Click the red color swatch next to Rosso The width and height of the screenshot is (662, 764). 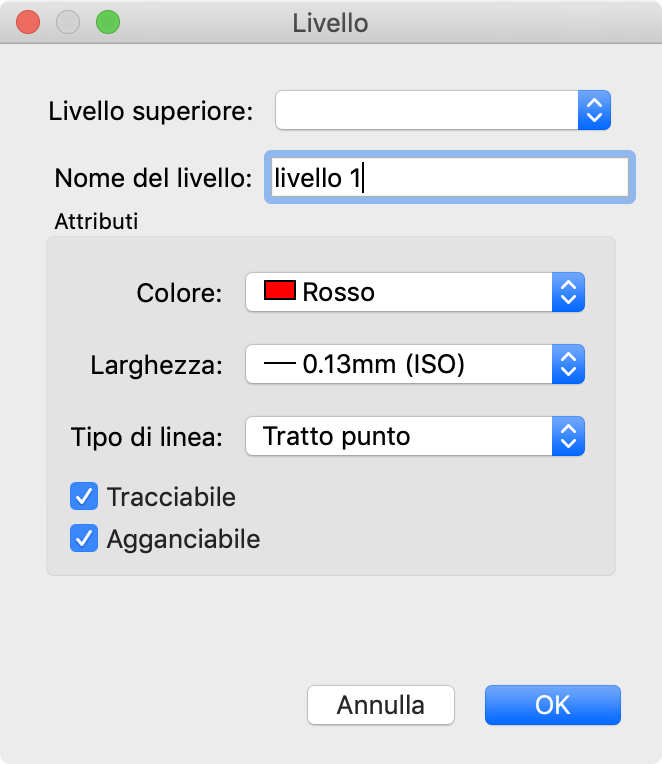(279, 292)
